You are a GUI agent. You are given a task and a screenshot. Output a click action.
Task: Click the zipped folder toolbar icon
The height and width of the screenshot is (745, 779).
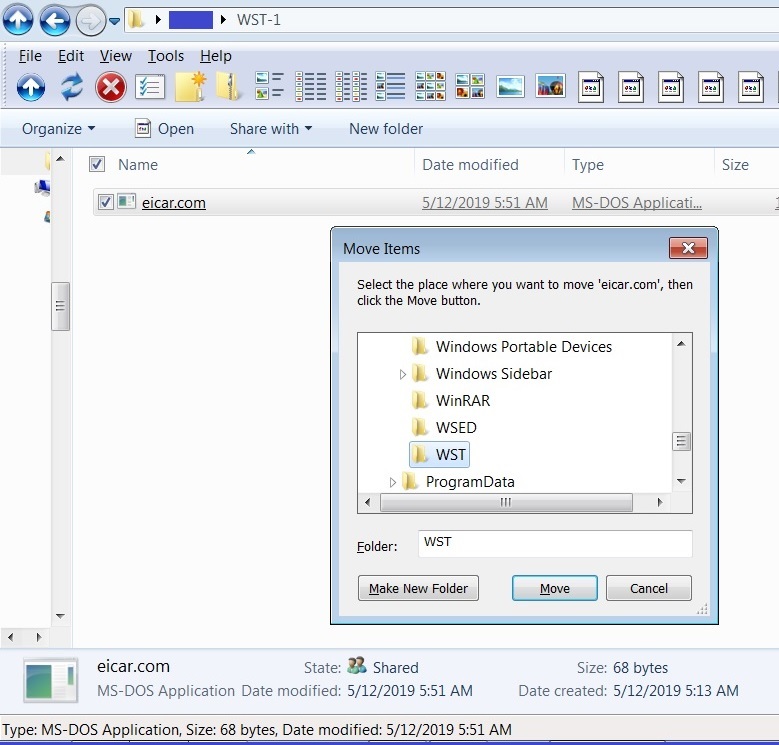[228, 87]
